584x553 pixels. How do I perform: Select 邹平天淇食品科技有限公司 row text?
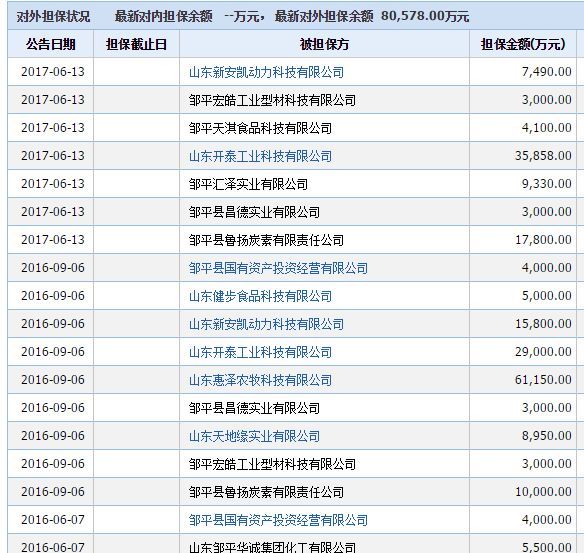(260, 128)
